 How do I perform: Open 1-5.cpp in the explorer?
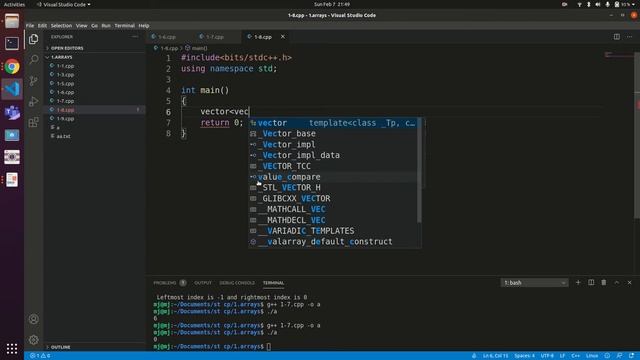(65, 84)
